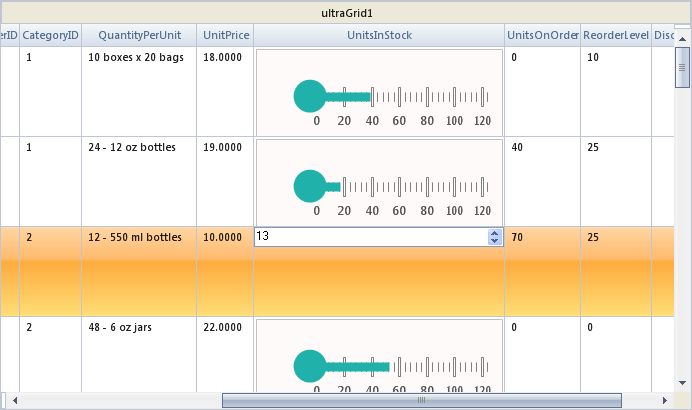
Task: Sort by the UnitsInStock column header
Action: [379, 35]
